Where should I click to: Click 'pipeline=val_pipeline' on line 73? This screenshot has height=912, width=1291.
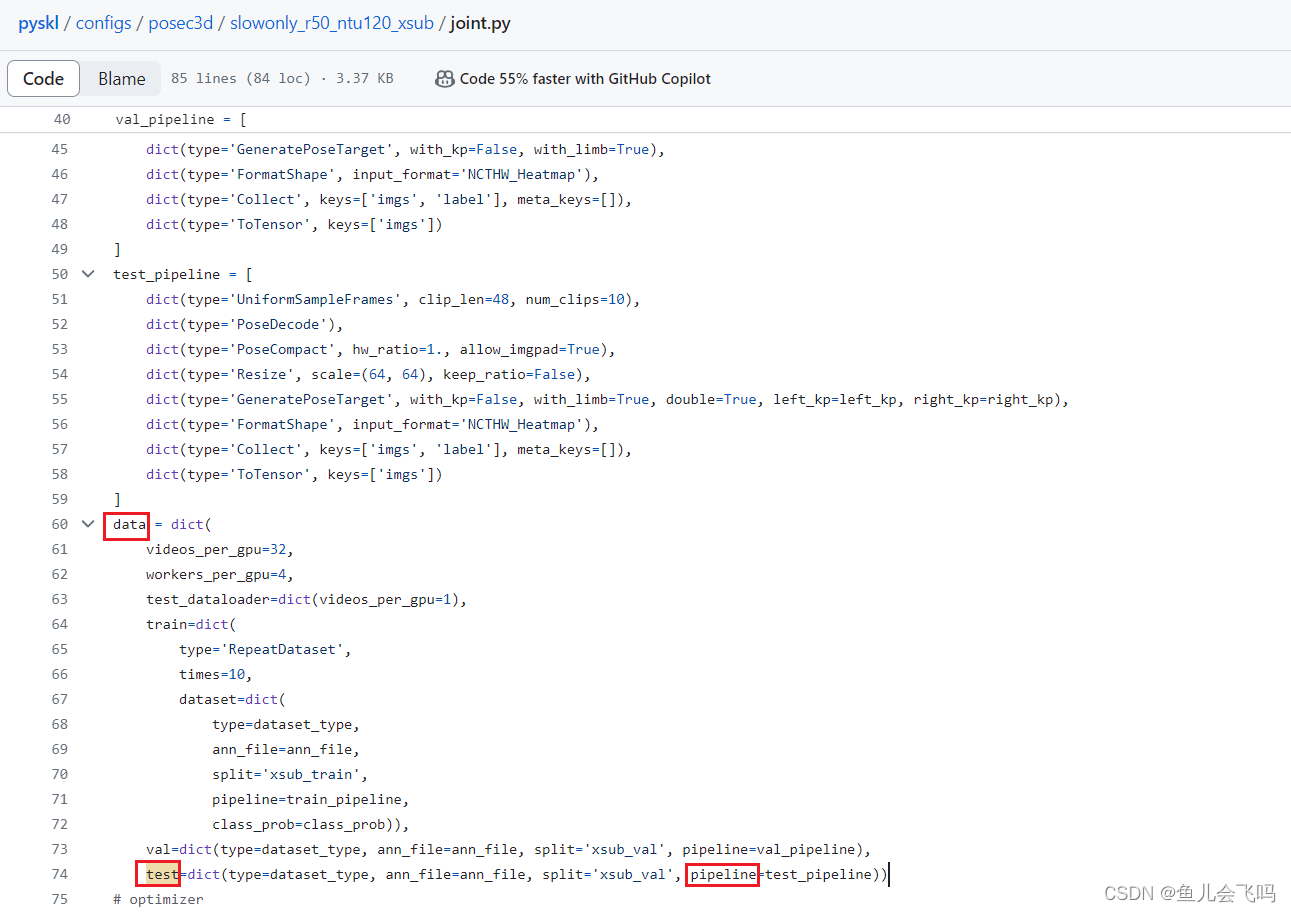pos(769,849)
